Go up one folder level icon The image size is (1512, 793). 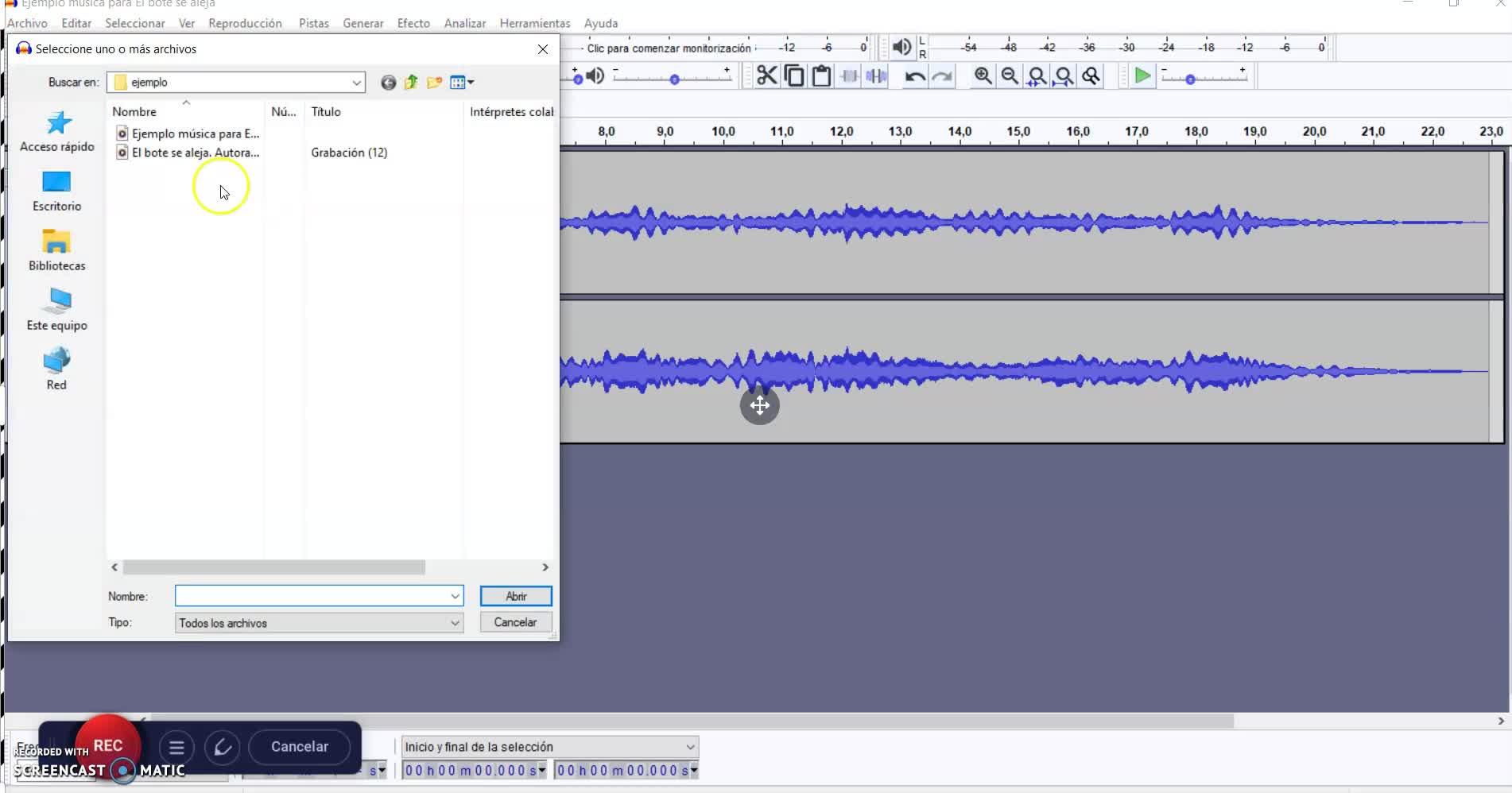(411, 83)
